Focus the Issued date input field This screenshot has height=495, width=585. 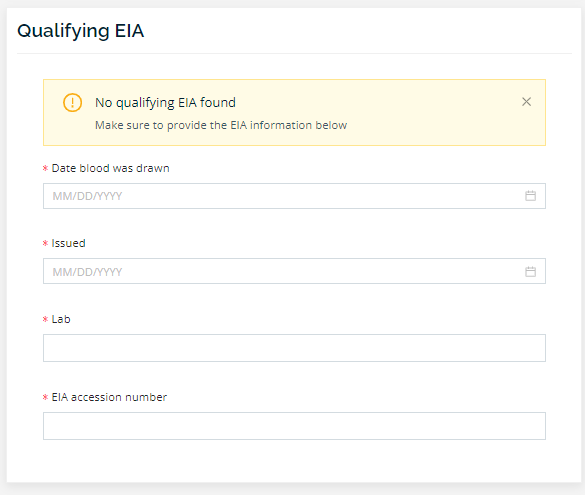(294, 271)
